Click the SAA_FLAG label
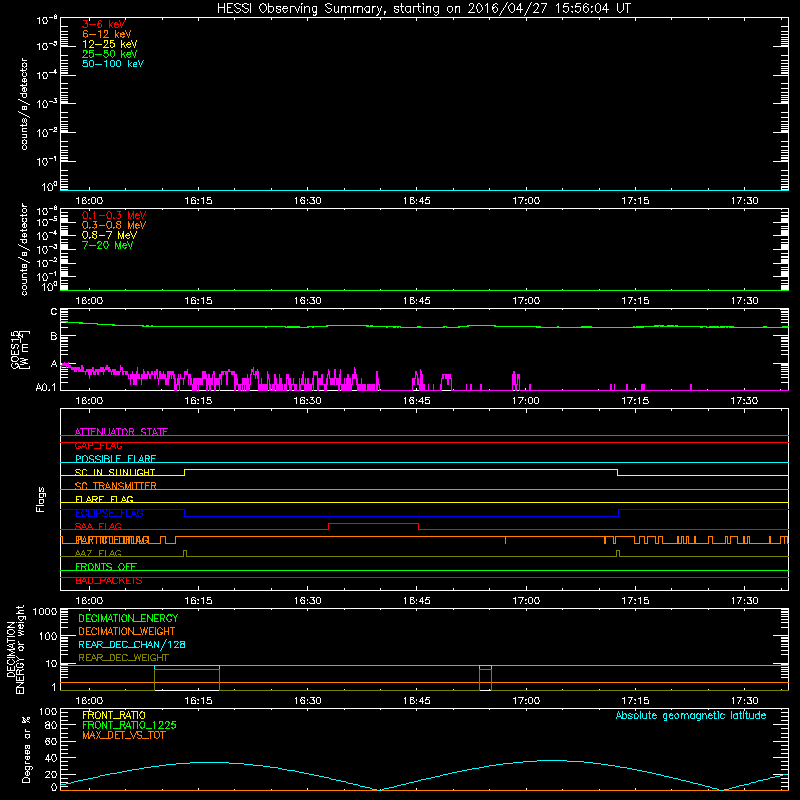 98,526
